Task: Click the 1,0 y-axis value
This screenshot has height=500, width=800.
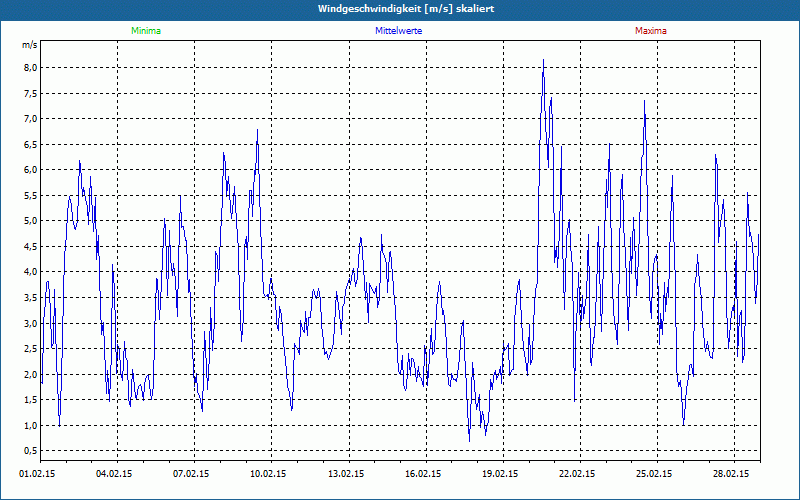Action: [x=32, y=426]
